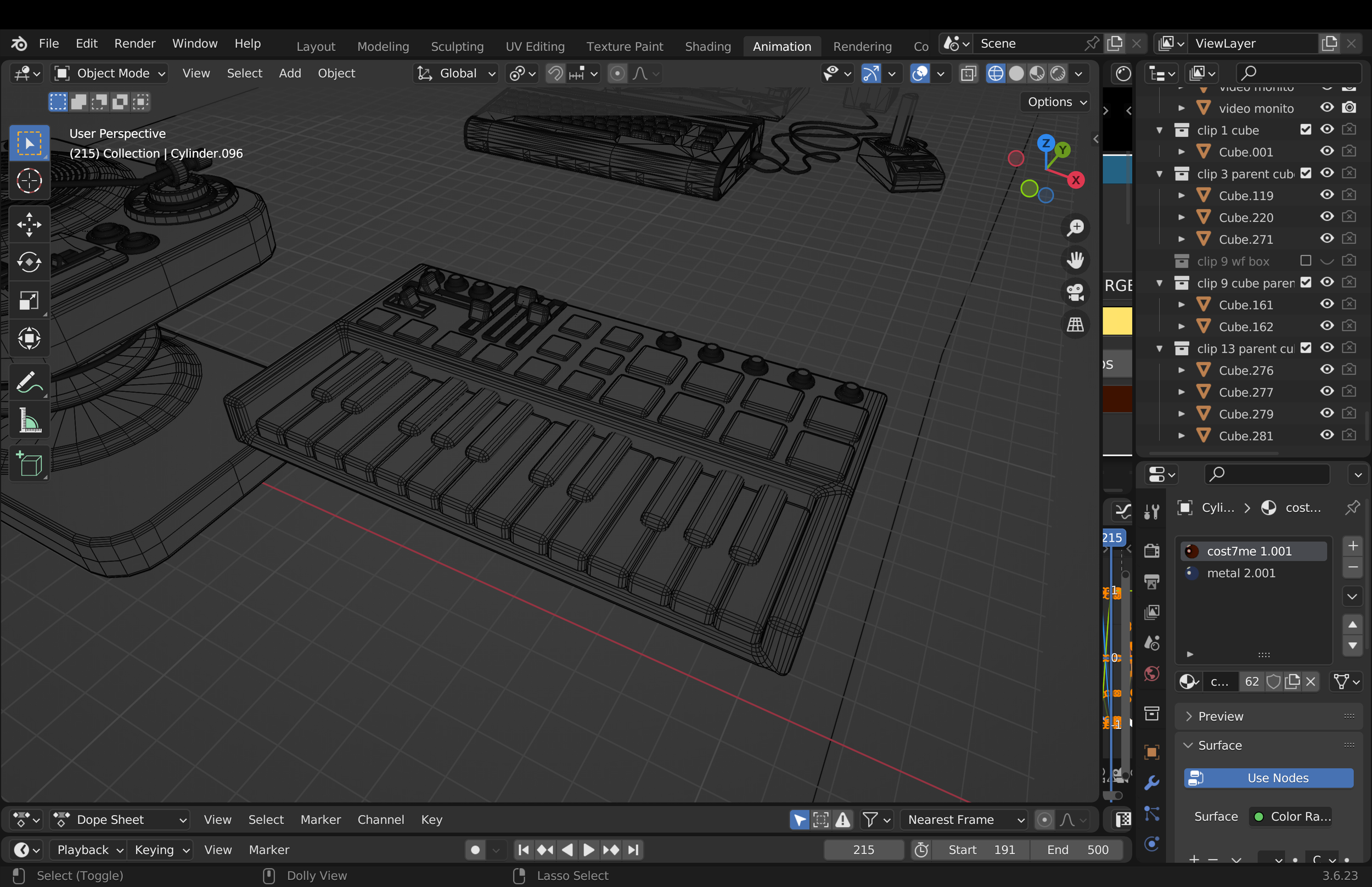This screenshot has height=887, width=1372.
Task: Switch to perspective/orthographic grid icon
Action: (x=1075, y=324)
